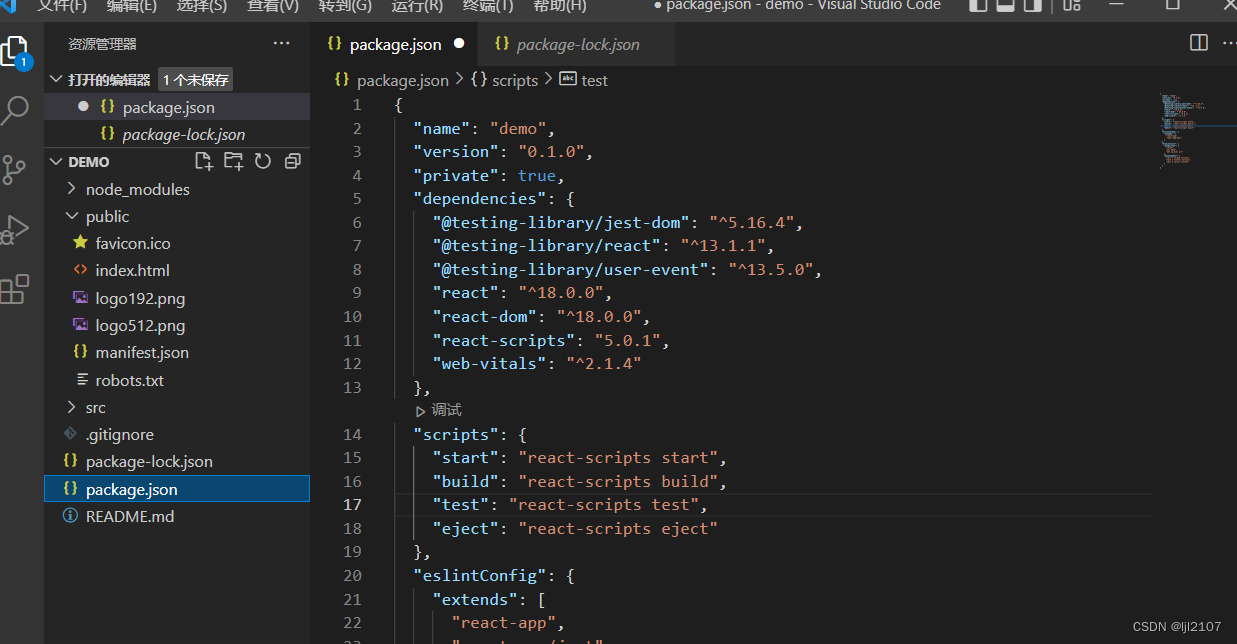Collapse the DEMO section header
The image size is (1237, 644).
click(54, 161)
